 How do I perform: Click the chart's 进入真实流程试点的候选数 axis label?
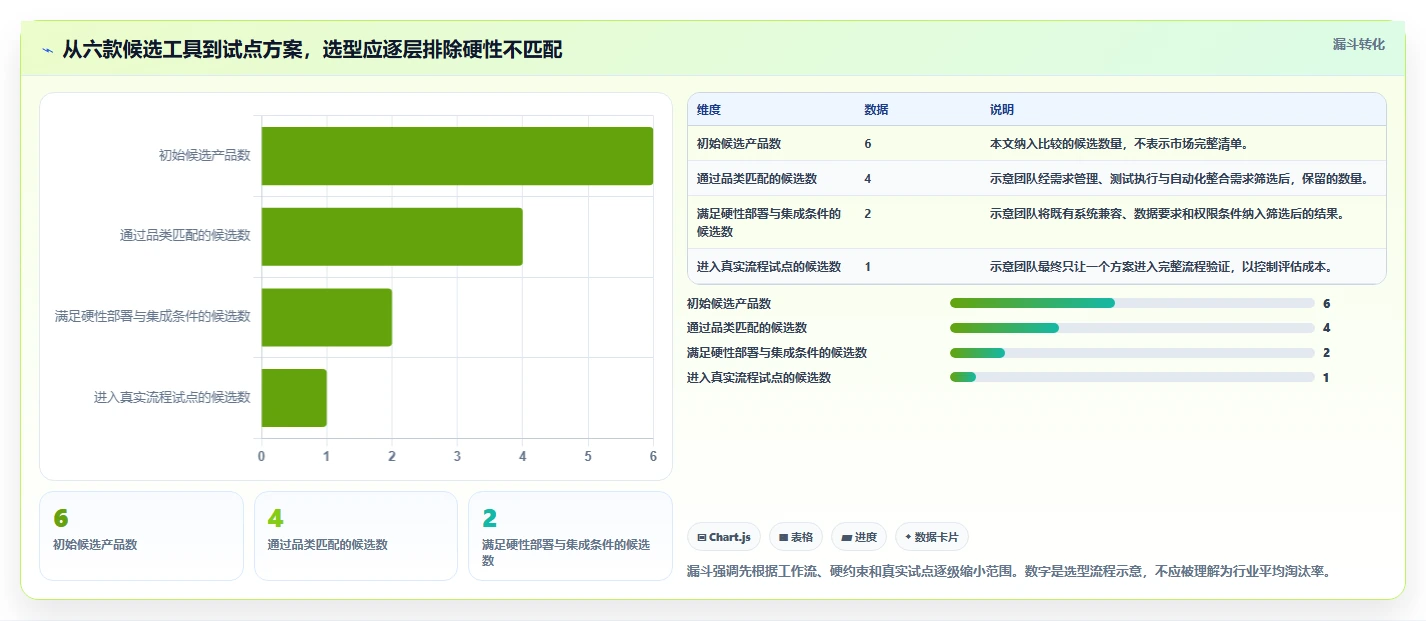(172, 397)
